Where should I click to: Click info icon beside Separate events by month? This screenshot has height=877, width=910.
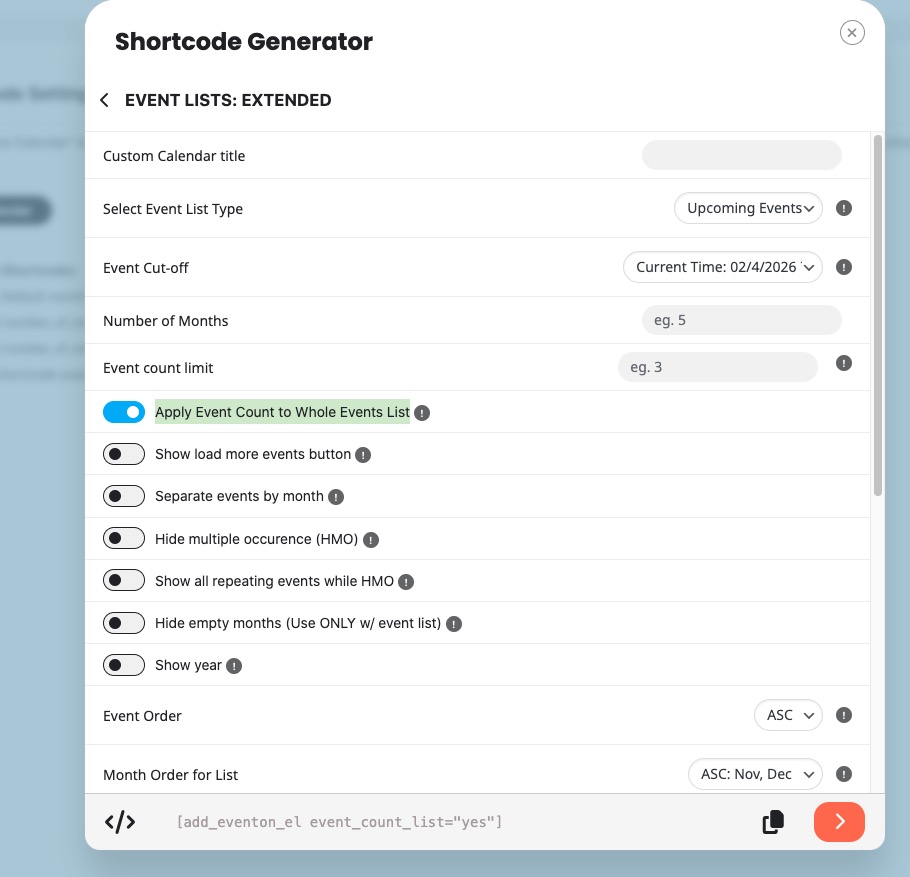336,497
